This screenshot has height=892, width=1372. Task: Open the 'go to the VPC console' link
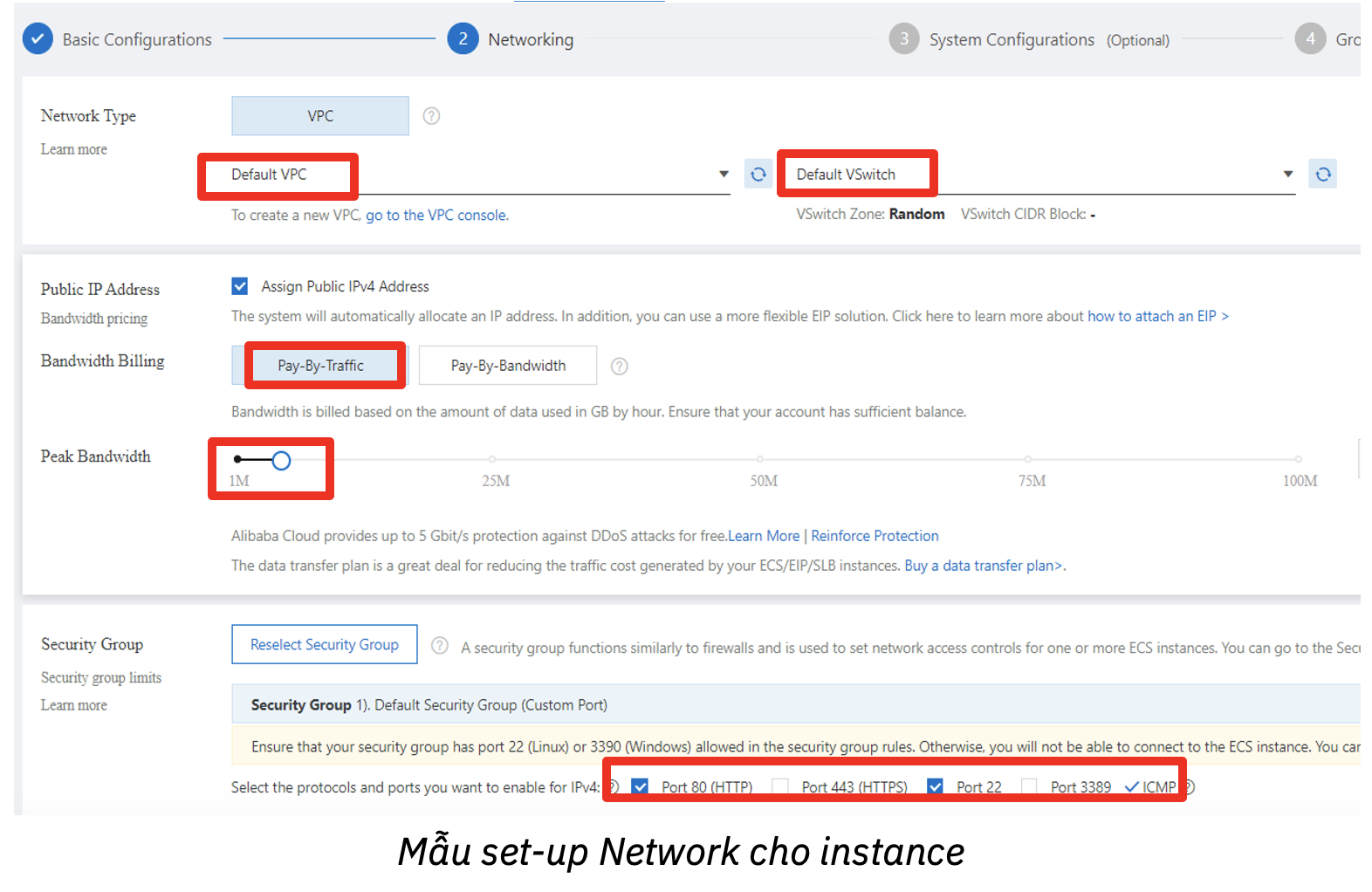click(436, 216)
